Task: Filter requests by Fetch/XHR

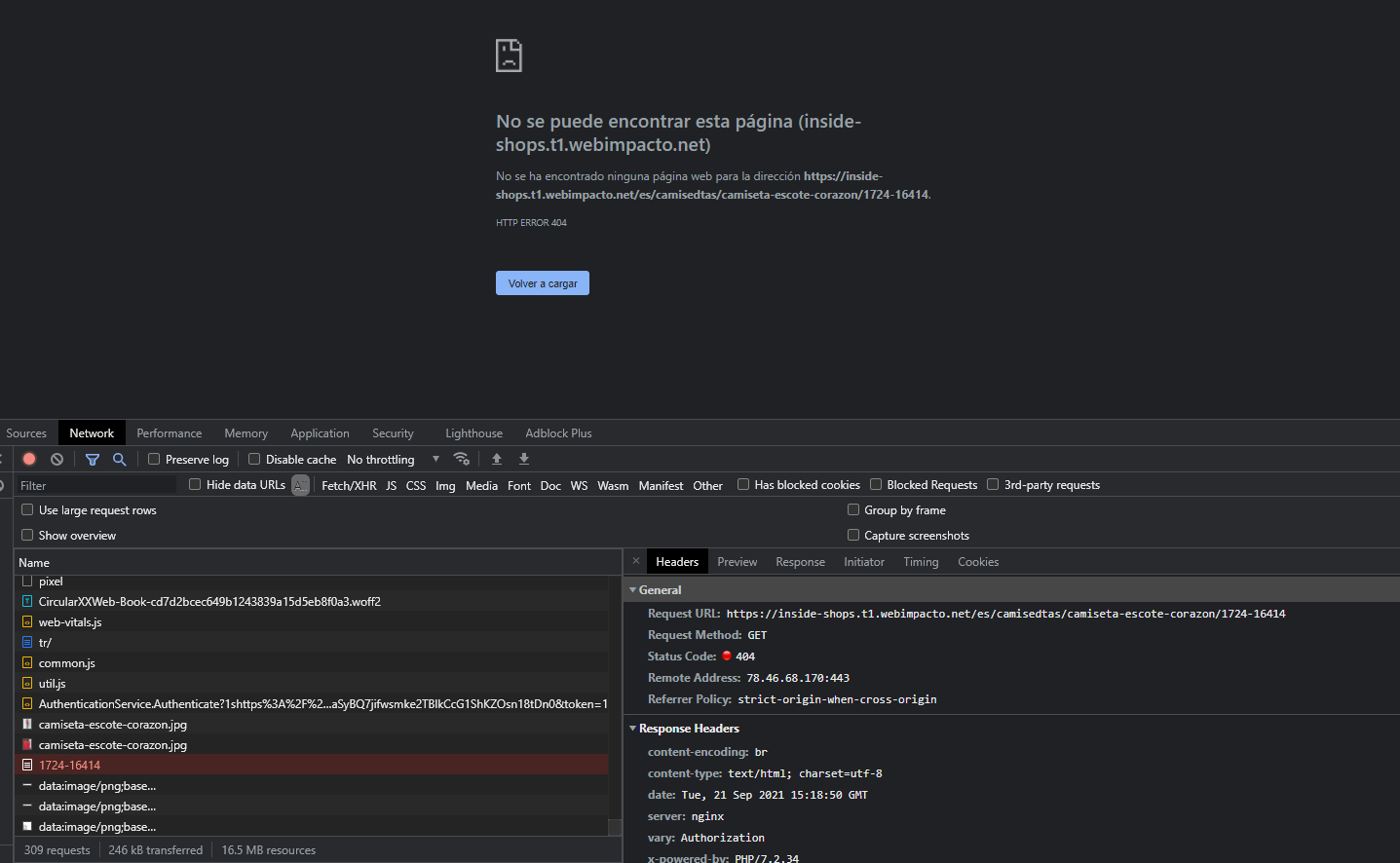Action: [x=349, y=485]
